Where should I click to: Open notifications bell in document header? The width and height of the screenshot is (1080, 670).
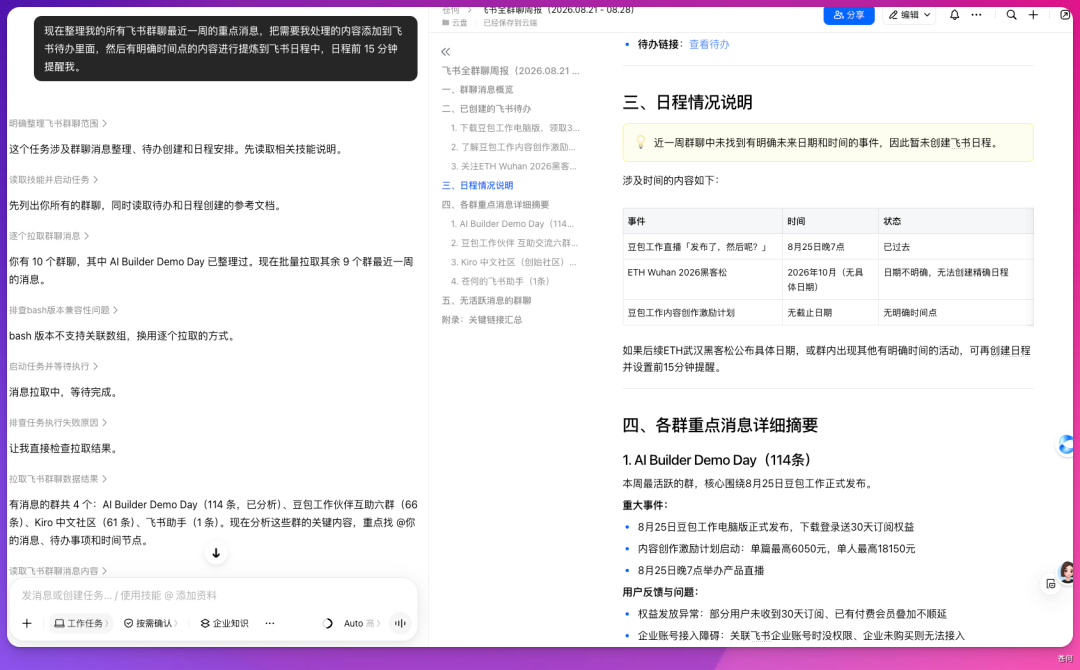tap(954, 14)
